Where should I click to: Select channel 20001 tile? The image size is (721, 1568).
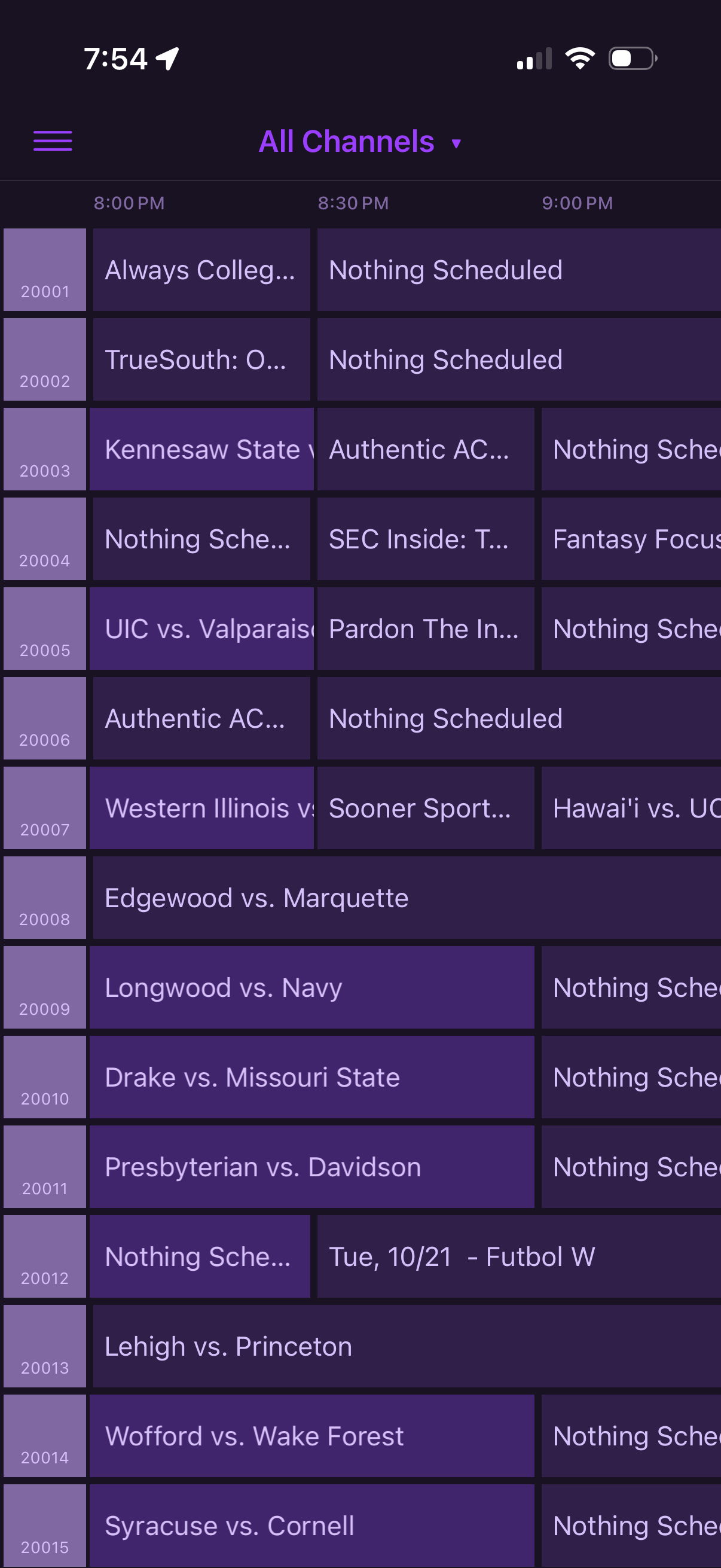point(44,270)
